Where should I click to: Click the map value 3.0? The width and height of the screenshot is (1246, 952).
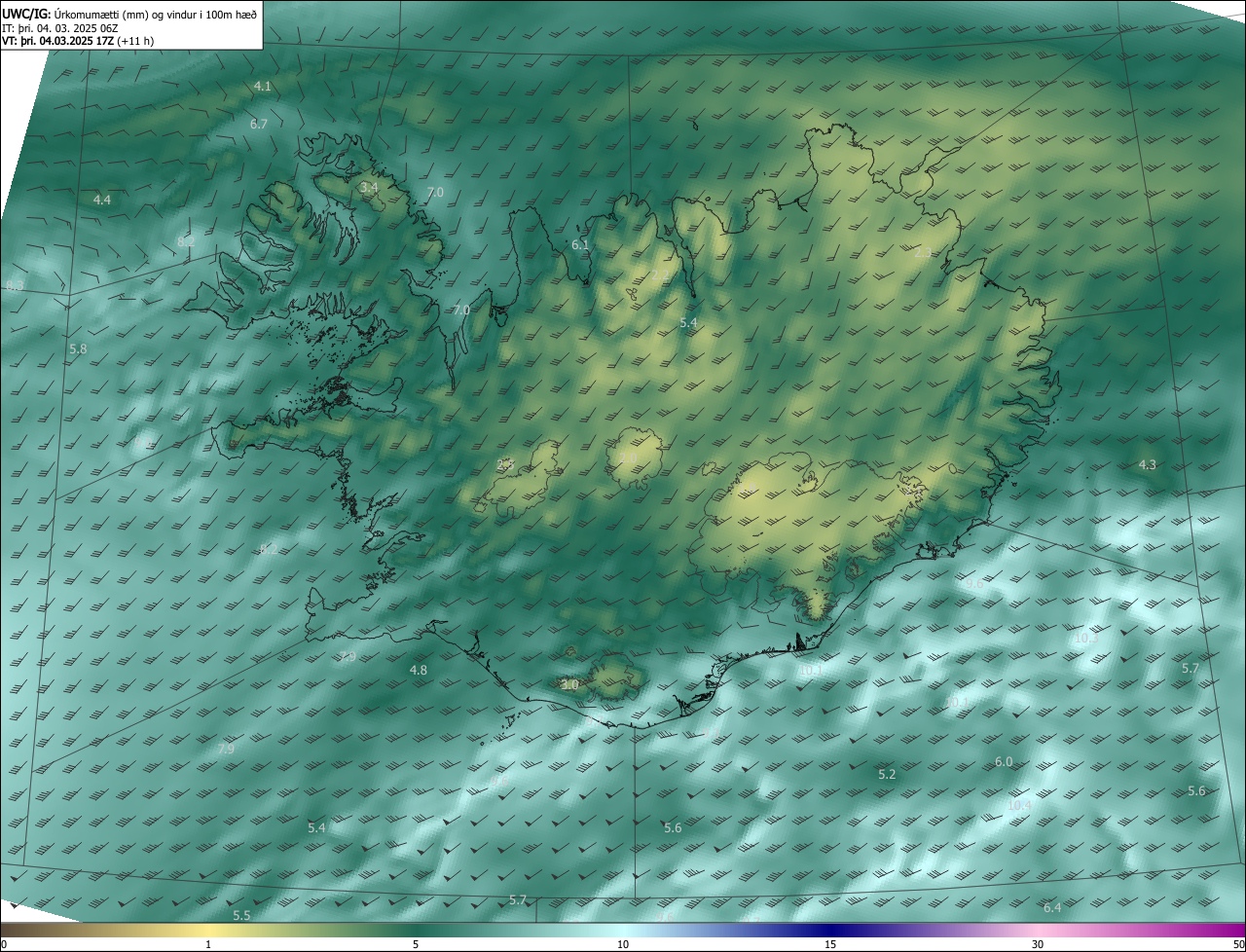(569, 685)
